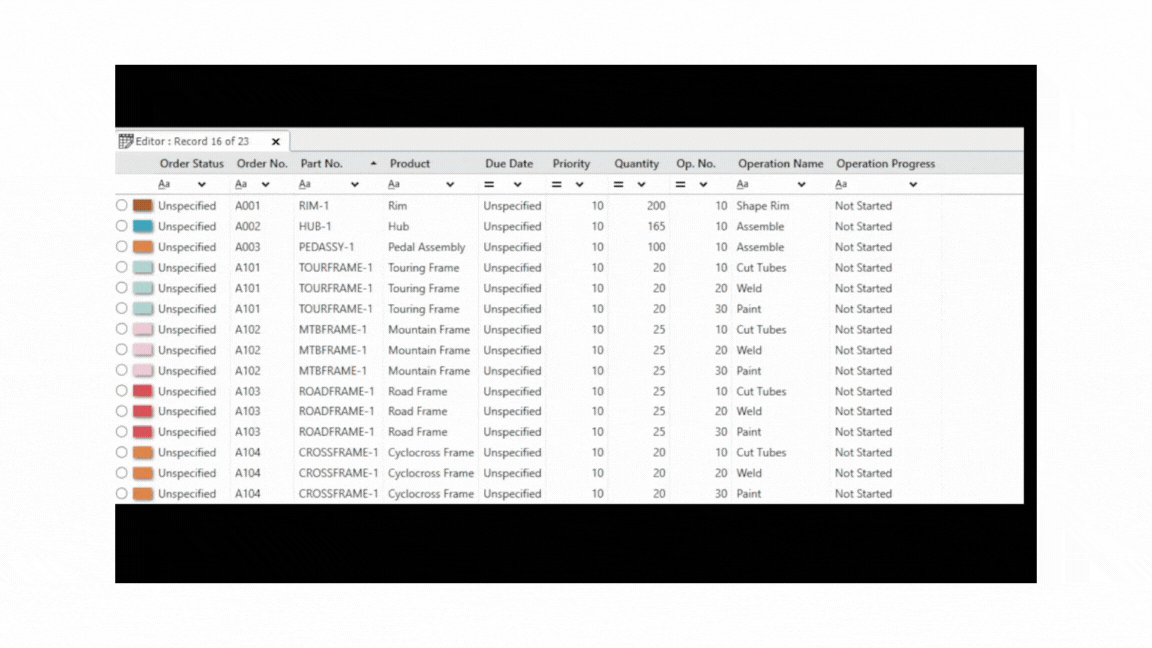The width and height of the screenshot is (1152, 648).
Task: Select the radio button on the last CROSSFRAME-1 row
Action: click(121, 493)
